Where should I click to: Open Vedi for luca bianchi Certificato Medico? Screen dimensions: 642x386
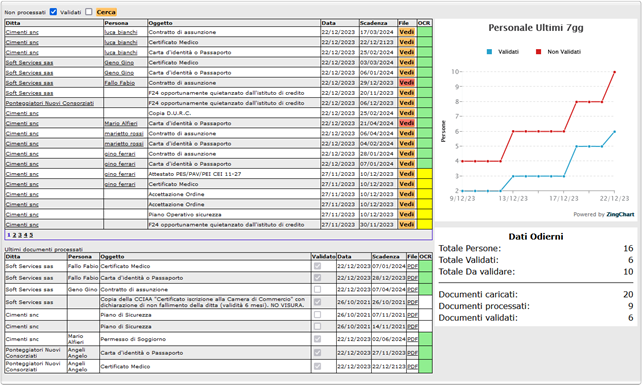tap(407, 42)
